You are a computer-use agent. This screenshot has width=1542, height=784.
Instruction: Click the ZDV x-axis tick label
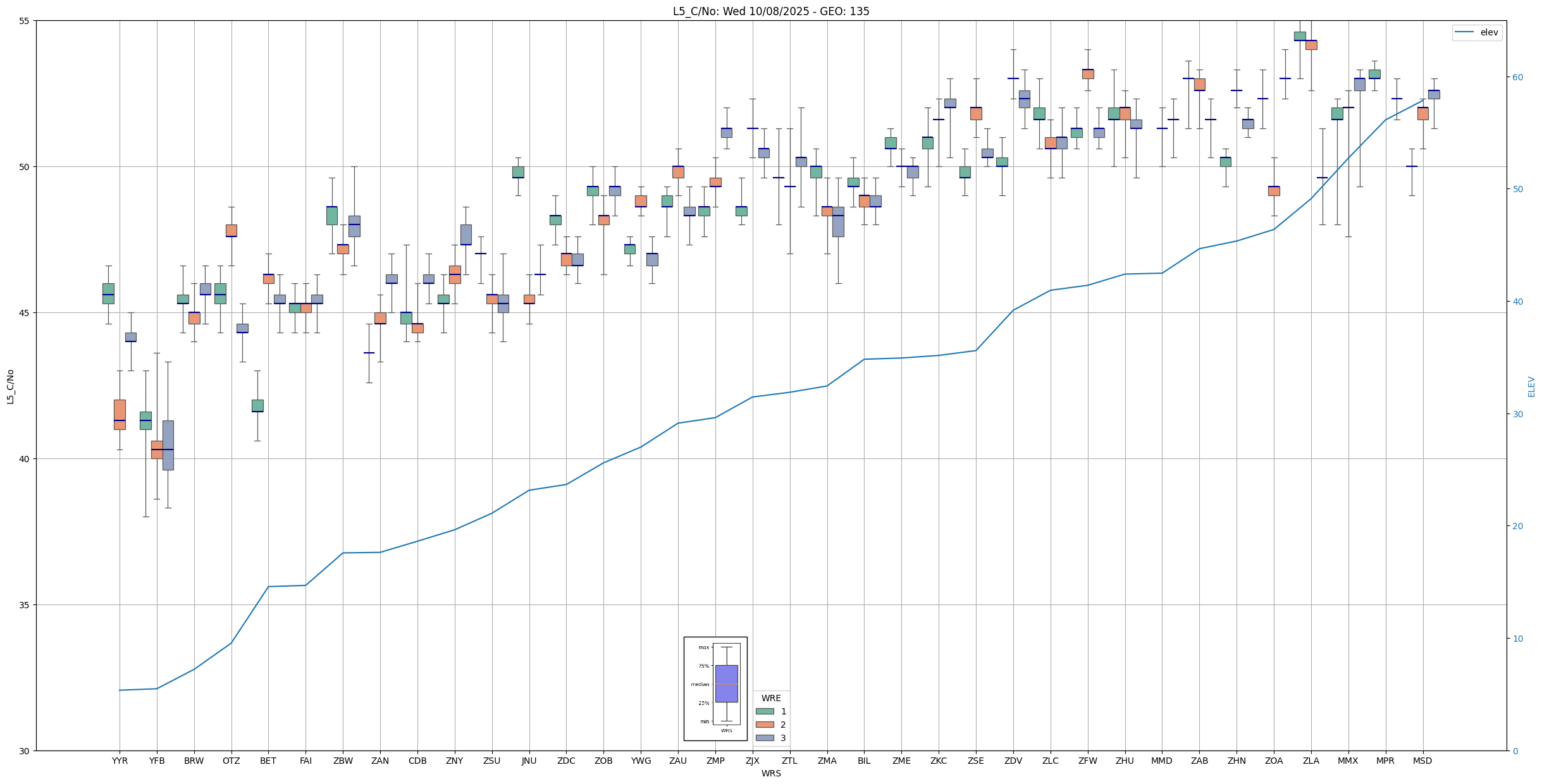coord(1013,761)
